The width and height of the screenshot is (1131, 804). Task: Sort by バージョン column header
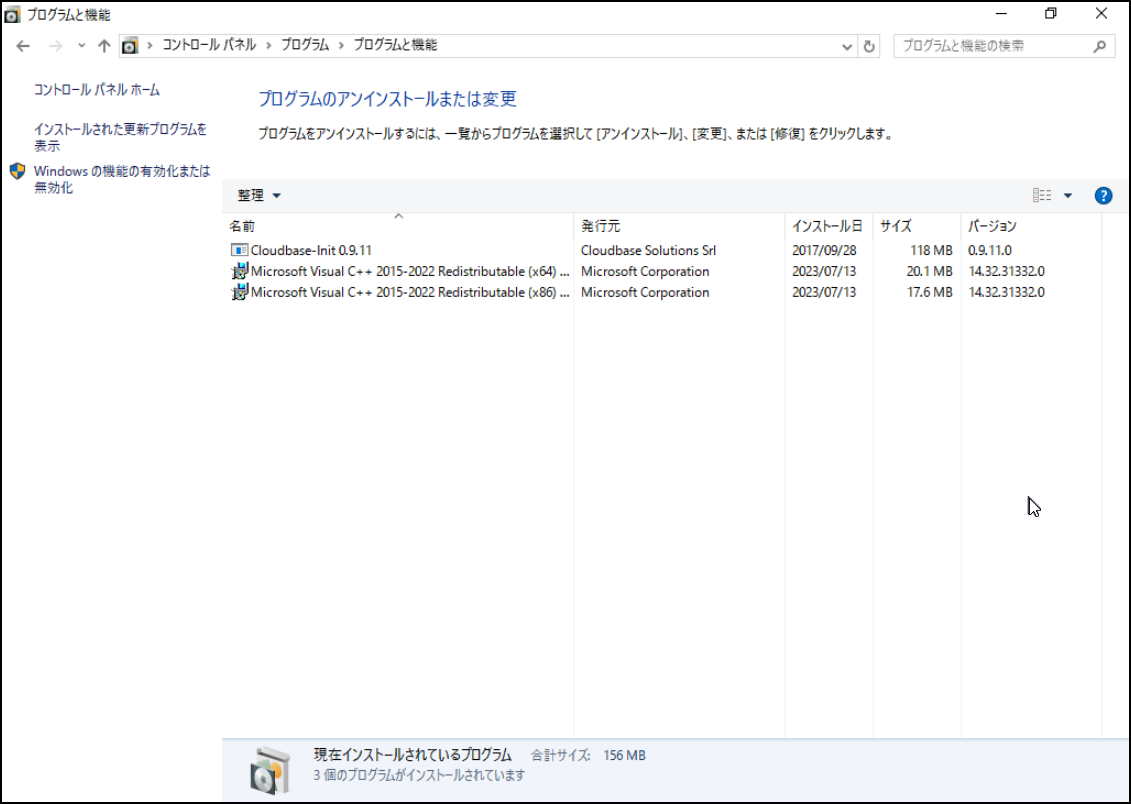click(x=1031, y=226)
